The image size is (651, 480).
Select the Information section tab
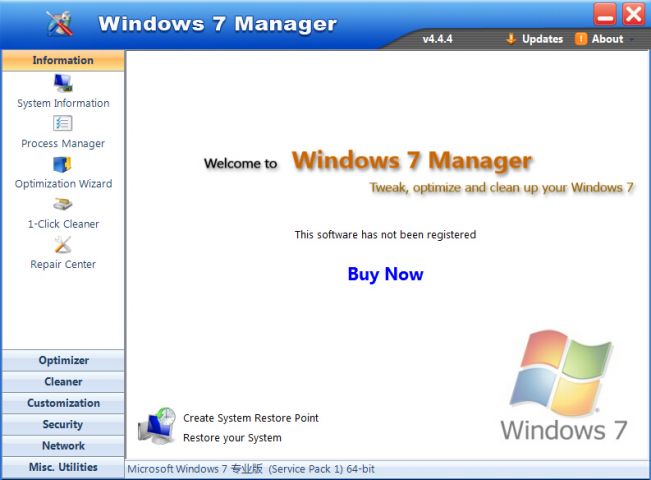63,60
